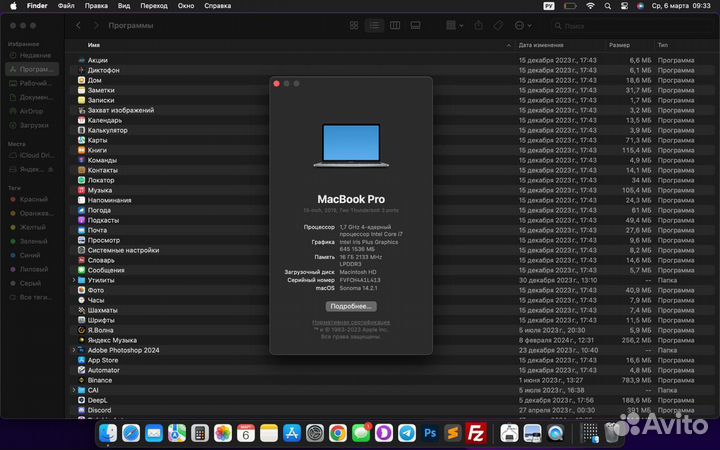The width and height of the screenshot is (720, 450).
Task: Click the Подробнее... button
Action: pos(351,306)
